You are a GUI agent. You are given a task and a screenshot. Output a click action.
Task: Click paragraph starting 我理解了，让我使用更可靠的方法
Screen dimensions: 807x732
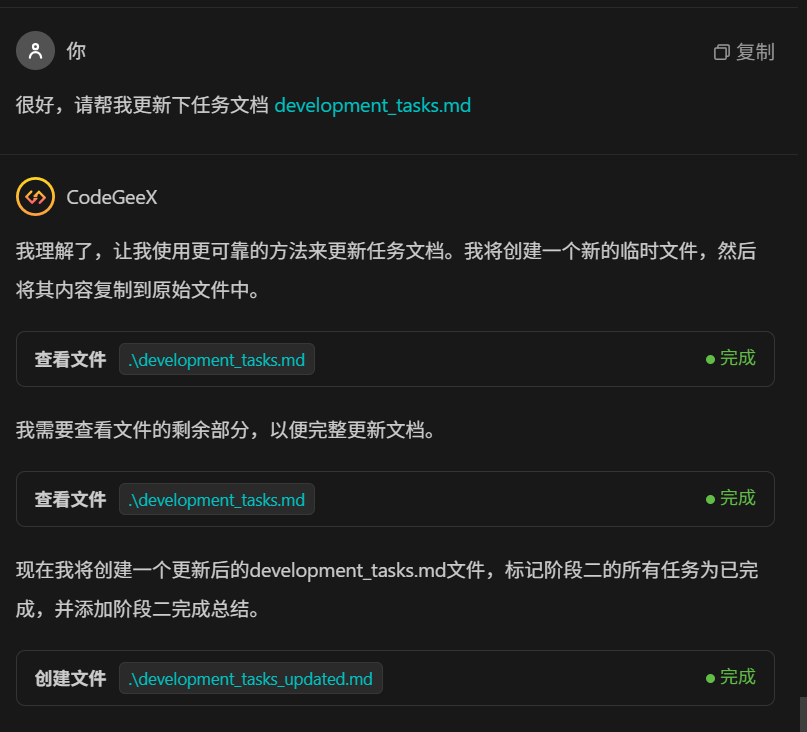point(386,271)
